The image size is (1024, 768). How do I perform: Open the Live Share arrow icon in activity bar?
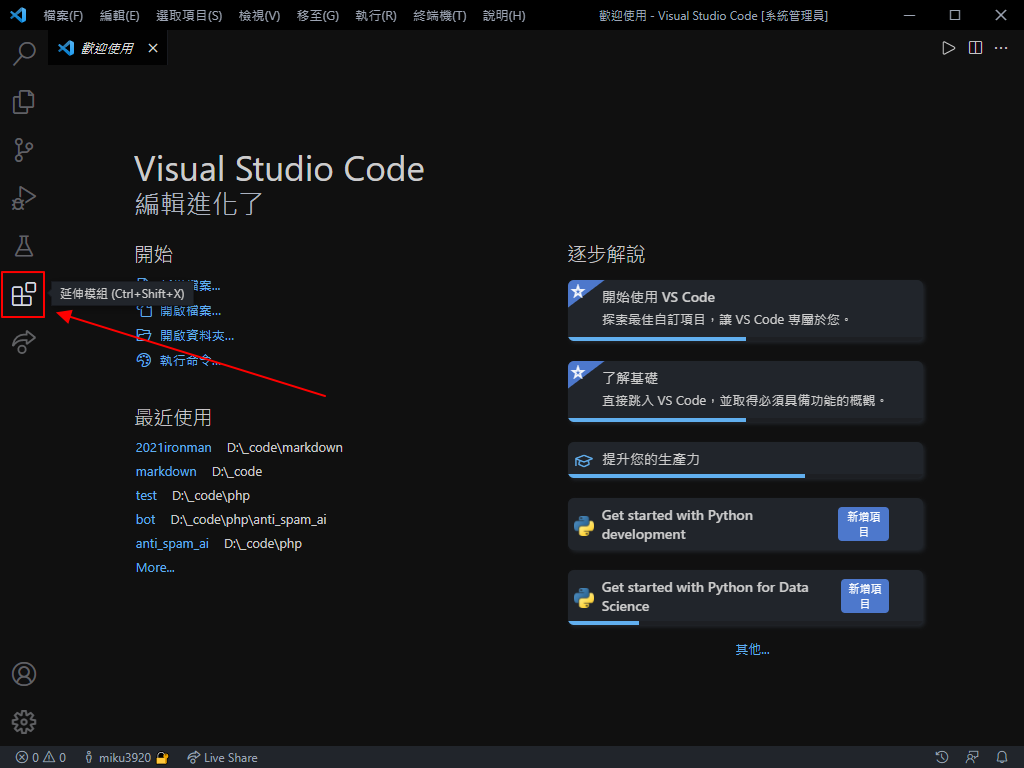[x=24, y=342]
